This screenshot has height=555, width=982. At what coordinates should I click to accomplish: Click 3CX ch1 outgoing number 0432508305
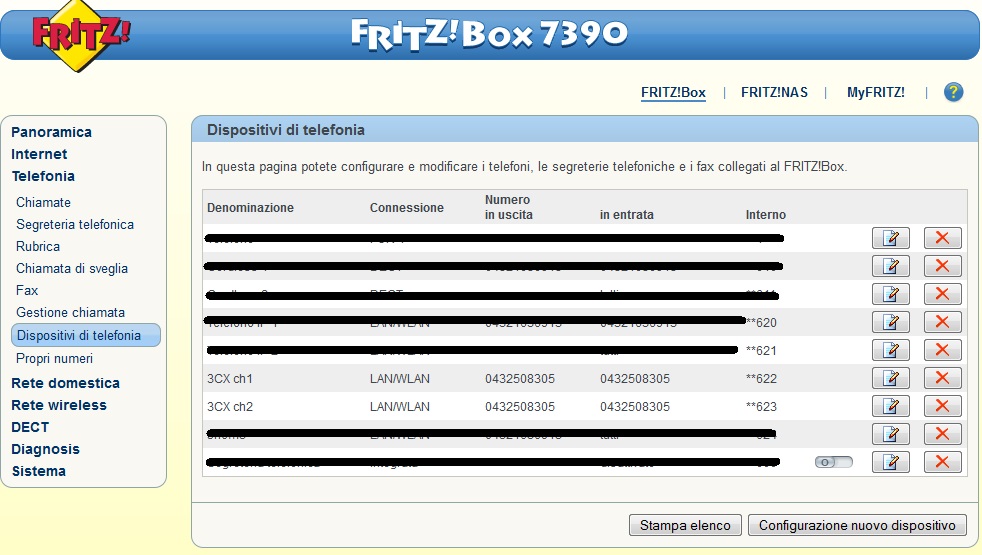click(520, 378)
